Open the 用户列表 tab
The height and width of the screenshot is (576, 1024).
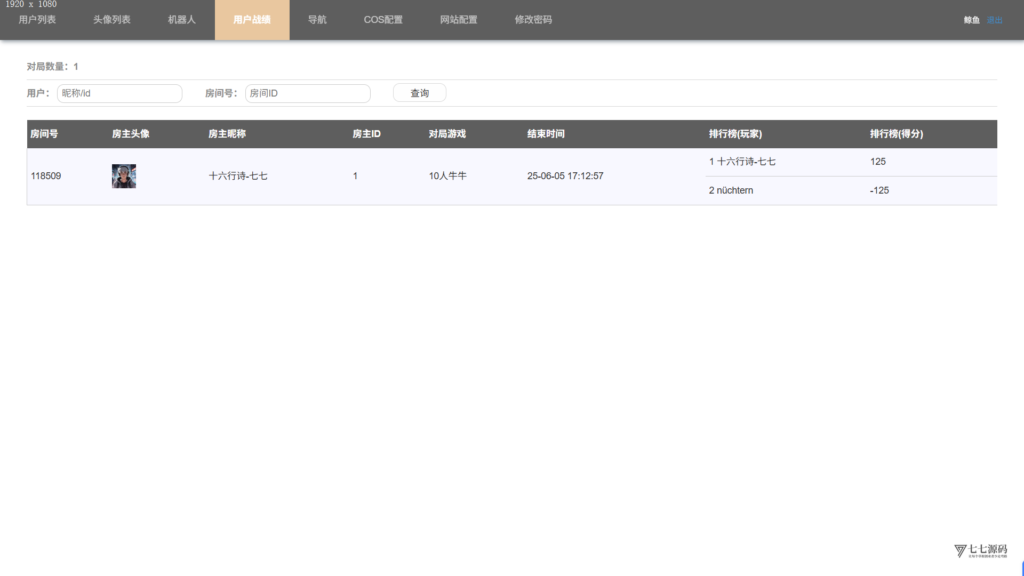pos(37,20)
